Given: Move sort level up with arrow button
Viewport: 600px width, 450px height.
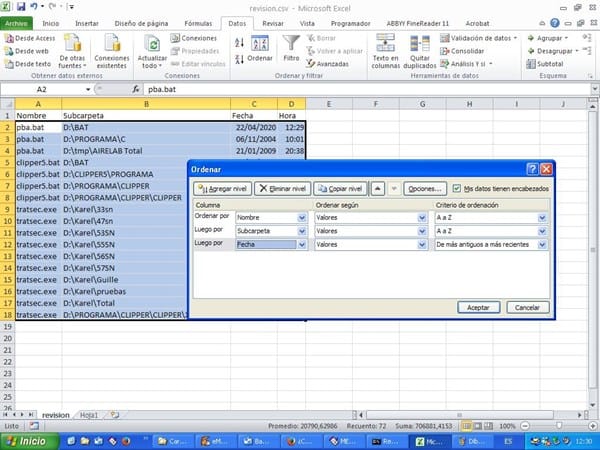Looking at the screenshot, I should pyautogui.click(x=378, y=188).
